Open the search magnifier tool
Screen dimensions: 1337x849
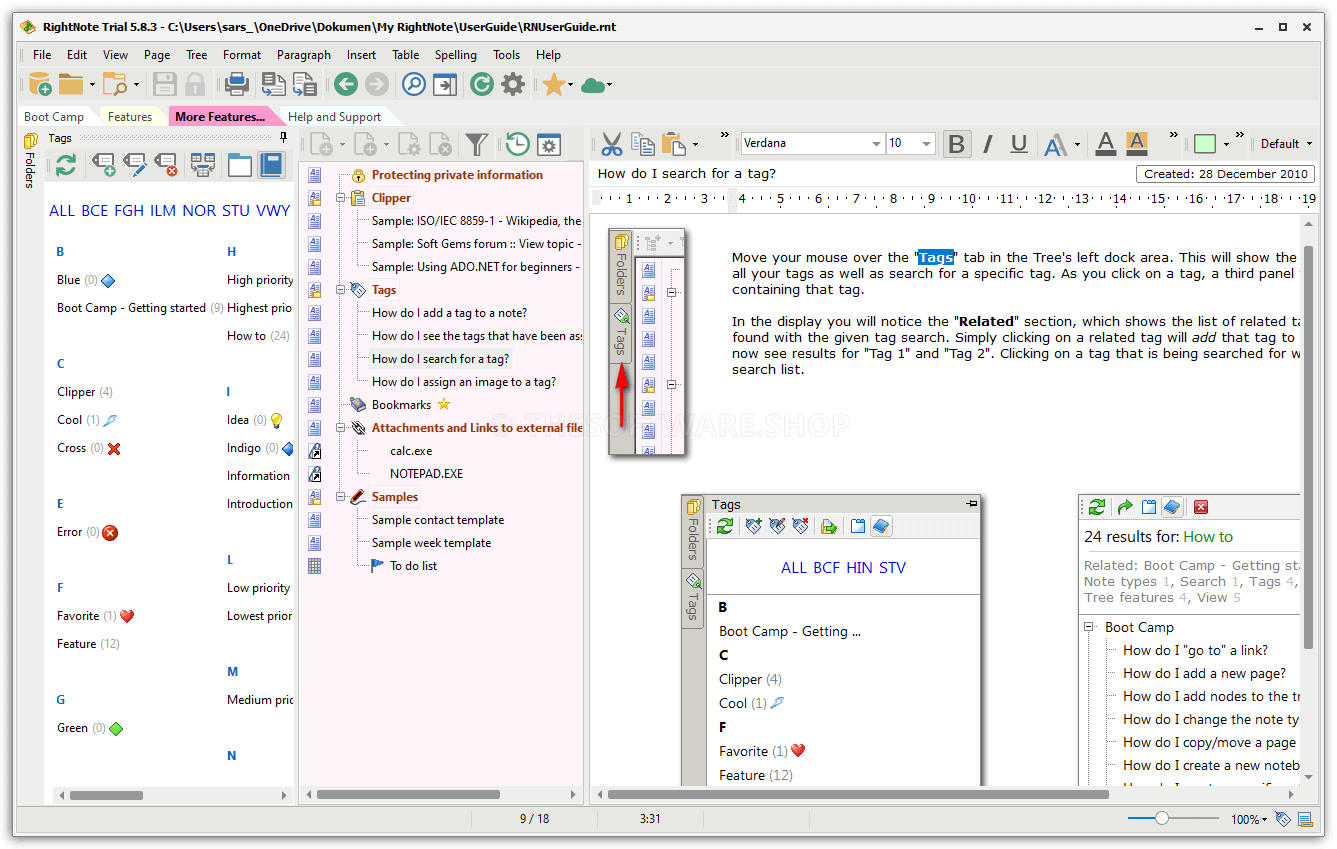(x=413, y=84)
